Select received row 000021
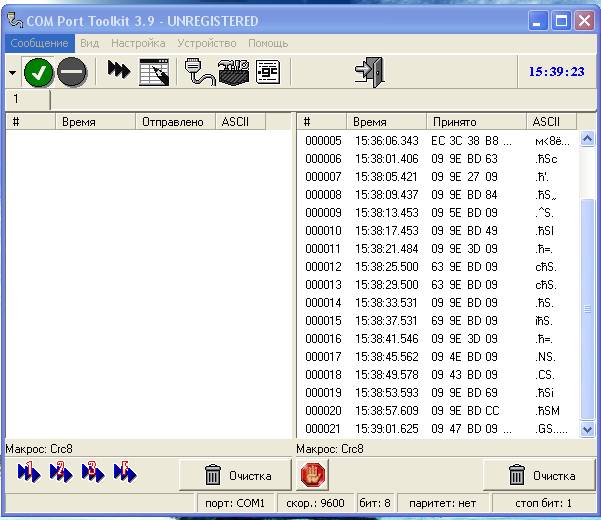The width and height of the screenshot is (601, 520). [x=437, y=429]
